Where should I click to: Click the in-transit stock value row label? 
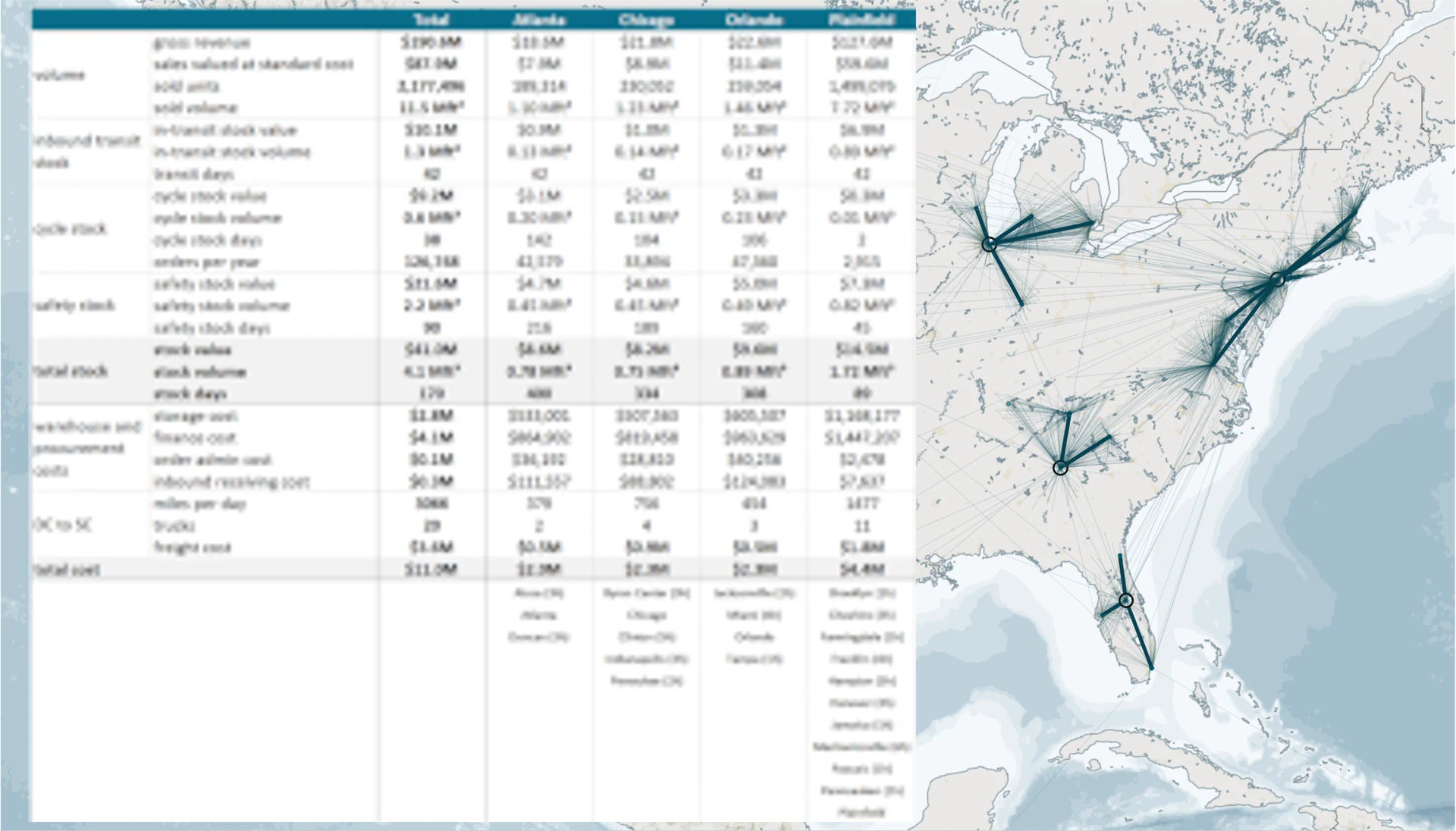point(224,130)
